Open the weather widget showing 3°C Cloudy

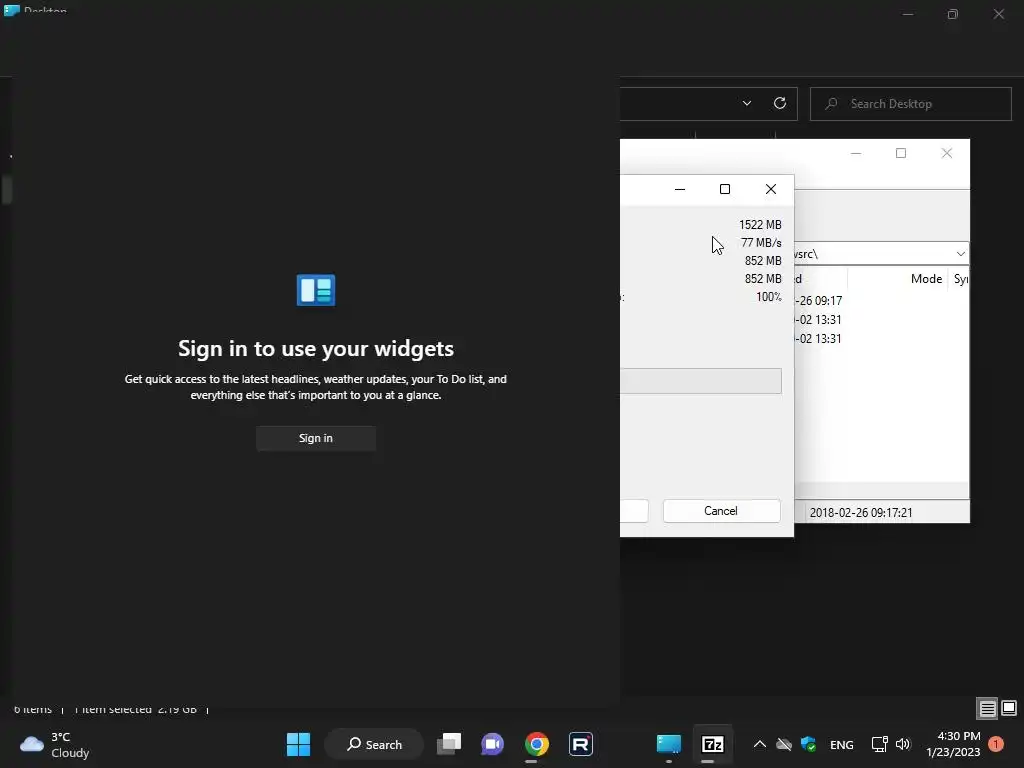[x=55, y=744]
